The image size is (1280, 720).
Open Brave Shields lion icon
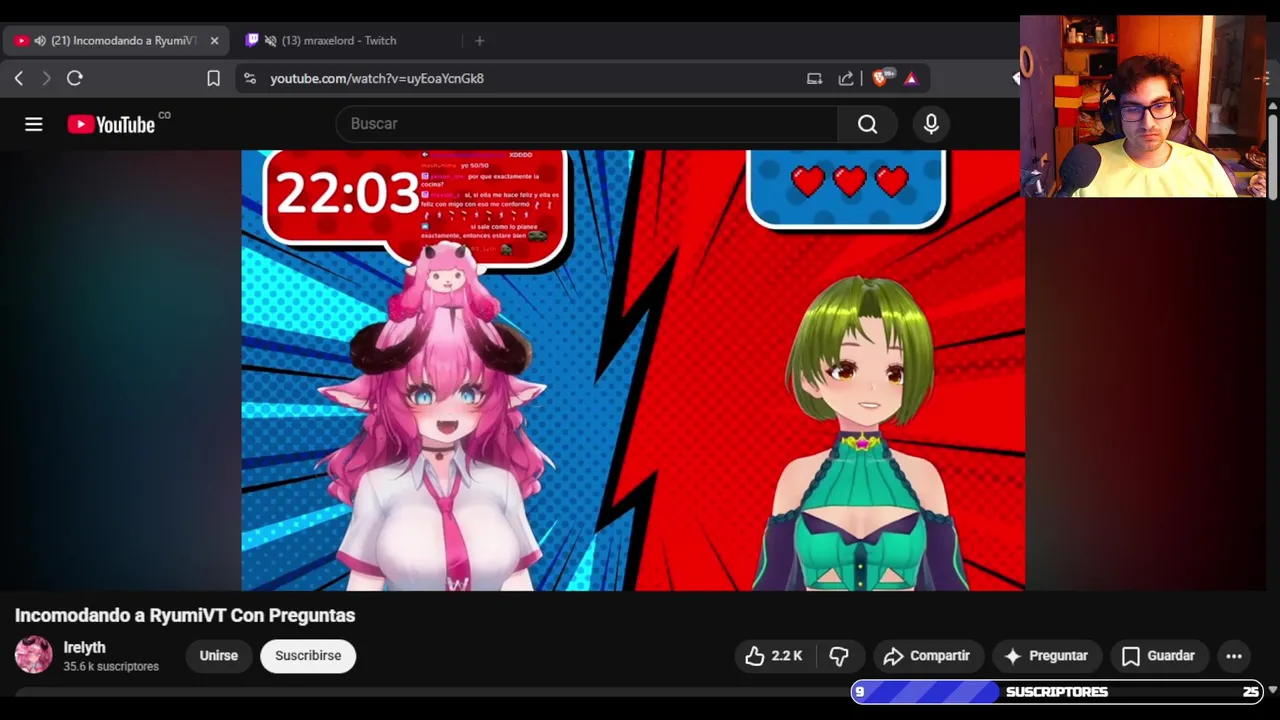[x=880, y=78]
